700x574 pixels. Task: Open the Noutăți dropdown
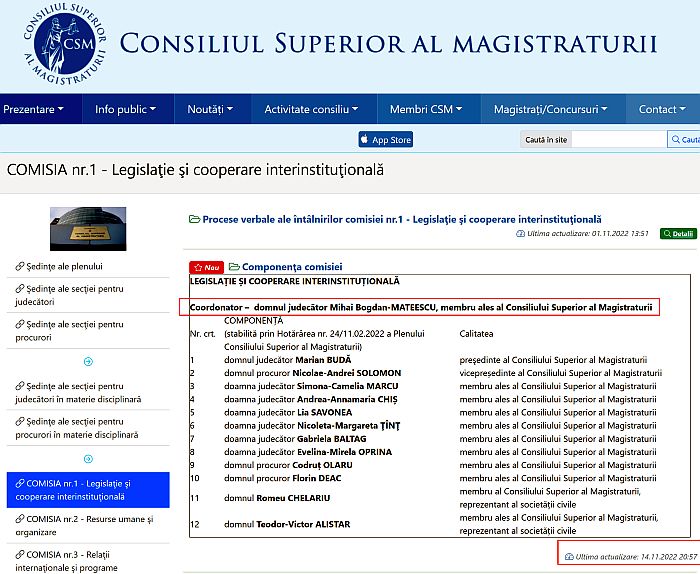[210, 109]
